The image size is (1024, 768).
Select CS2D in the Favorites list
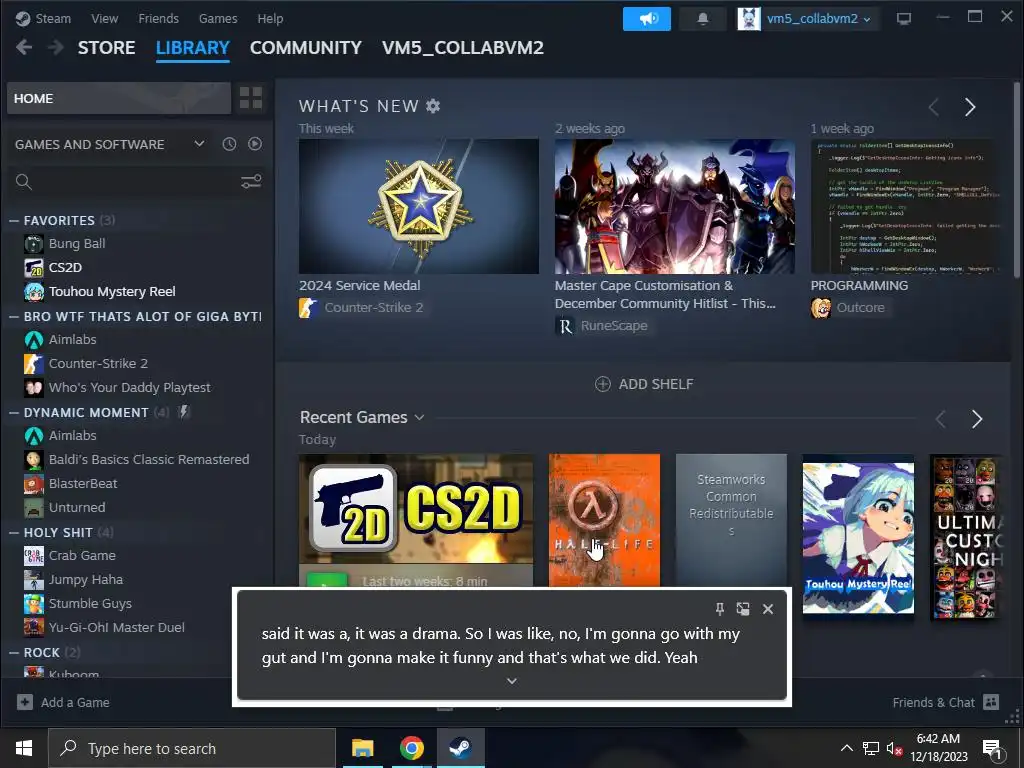[65, 268]
